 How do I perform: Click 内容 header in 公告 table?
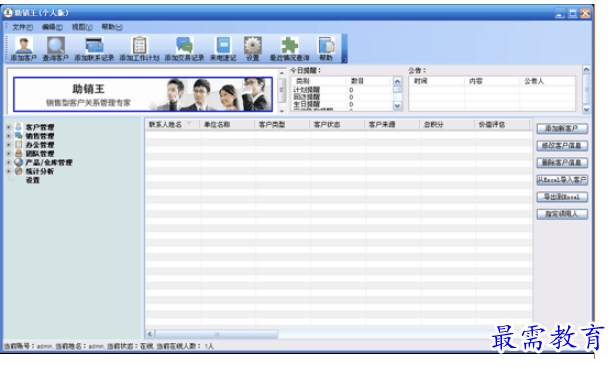493,81
